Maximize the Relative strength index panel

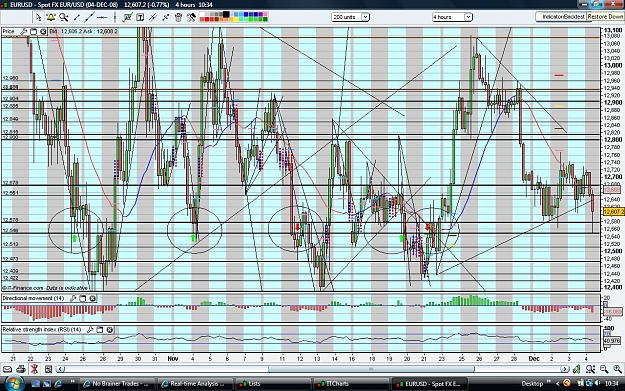(x=100, y=330)
